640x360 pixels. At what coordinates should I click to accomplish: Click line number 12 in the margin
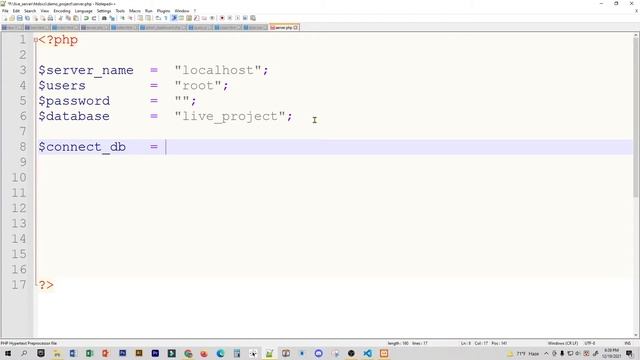tap(19, 208)
